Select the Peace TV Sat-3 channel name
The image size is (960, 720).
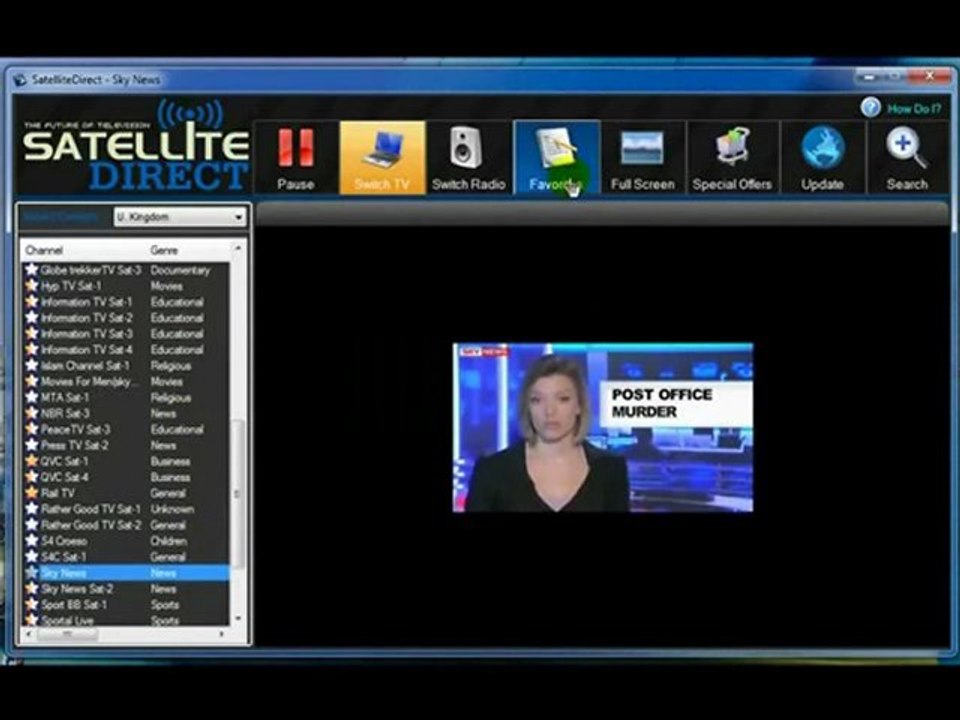pyautogui.click(x=75, y=429)
